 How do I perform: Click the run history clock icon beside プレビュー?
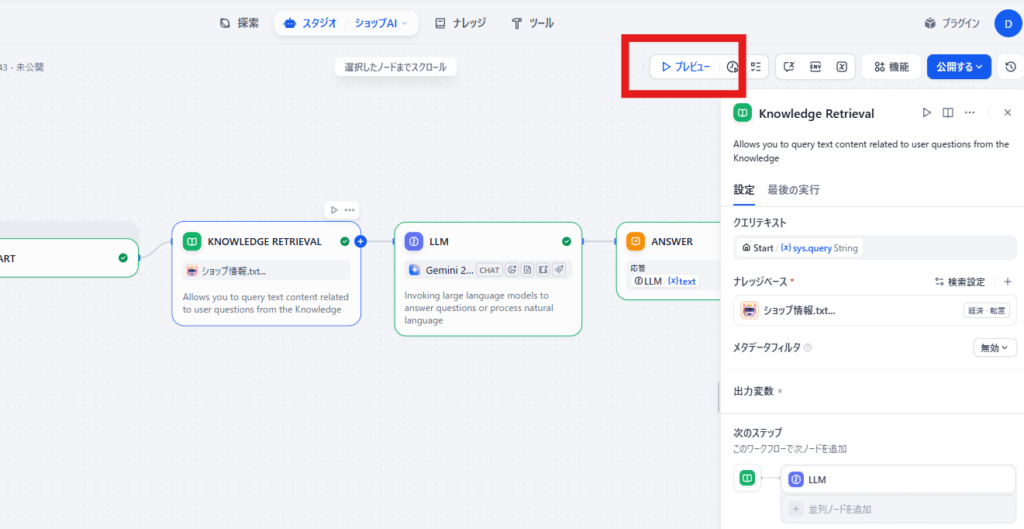[x=732, y=67]
